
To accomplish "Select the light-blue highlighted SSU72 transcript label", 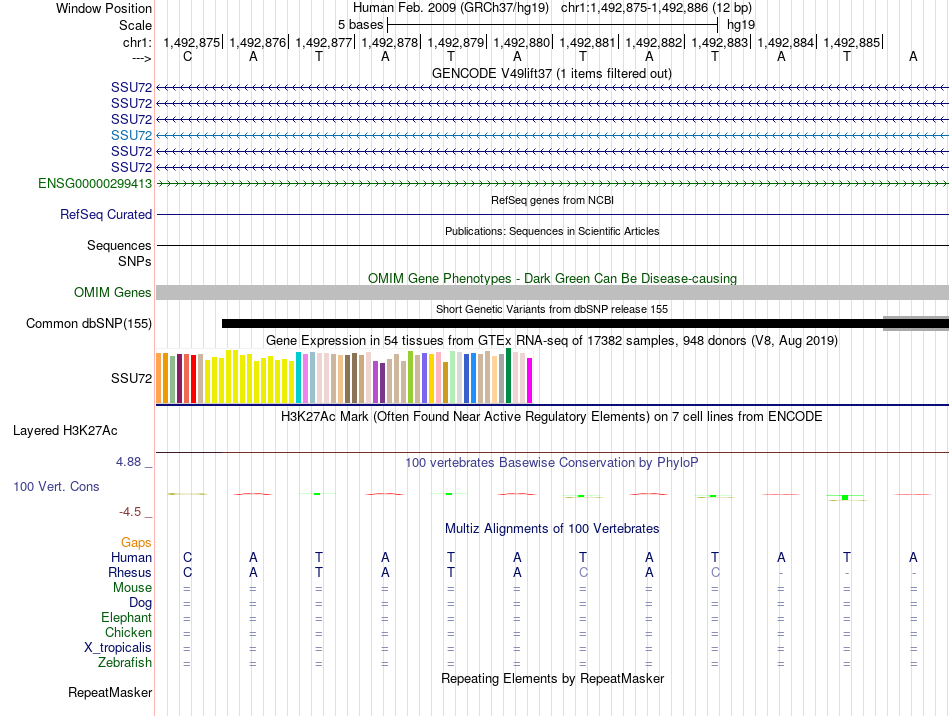I will pyautogui.click(x=131, y=135).
